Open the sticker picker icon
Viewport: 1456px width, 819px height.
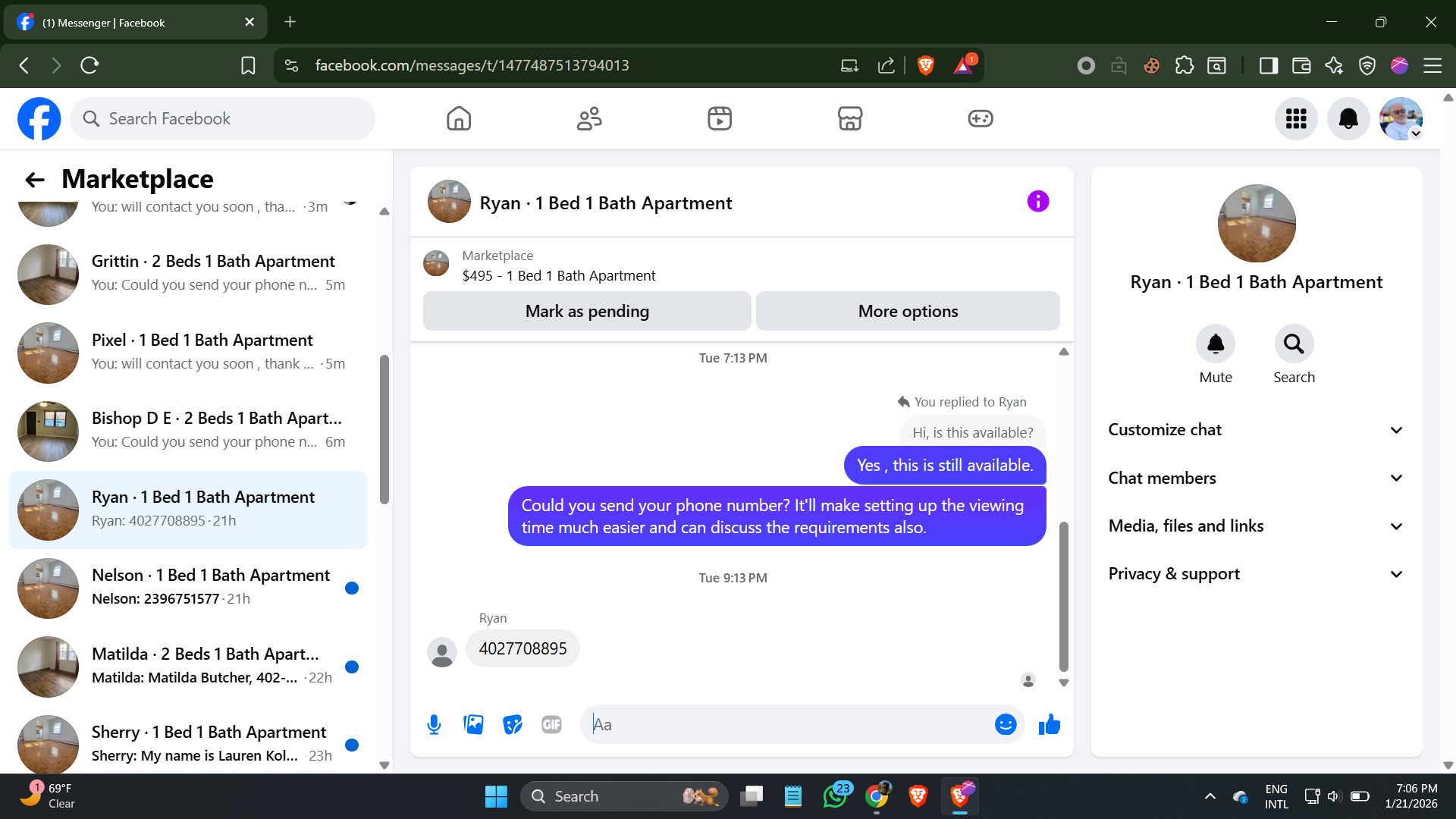513,725
